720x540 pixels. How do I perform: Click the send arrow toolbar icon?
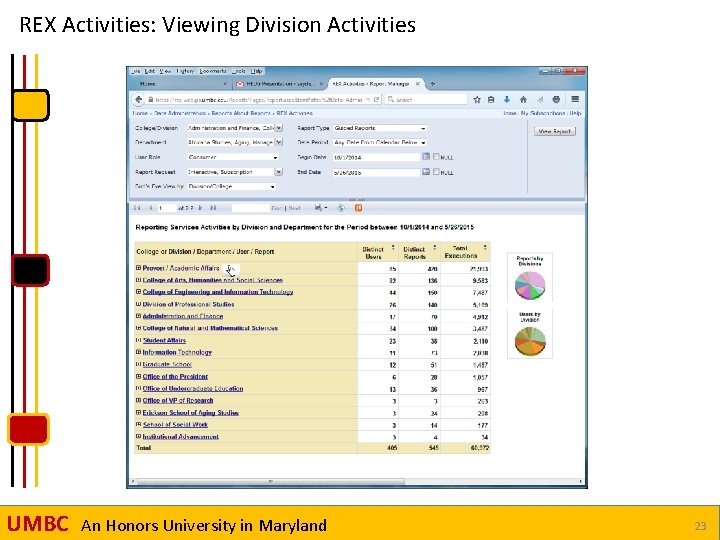tap(540, 99)
